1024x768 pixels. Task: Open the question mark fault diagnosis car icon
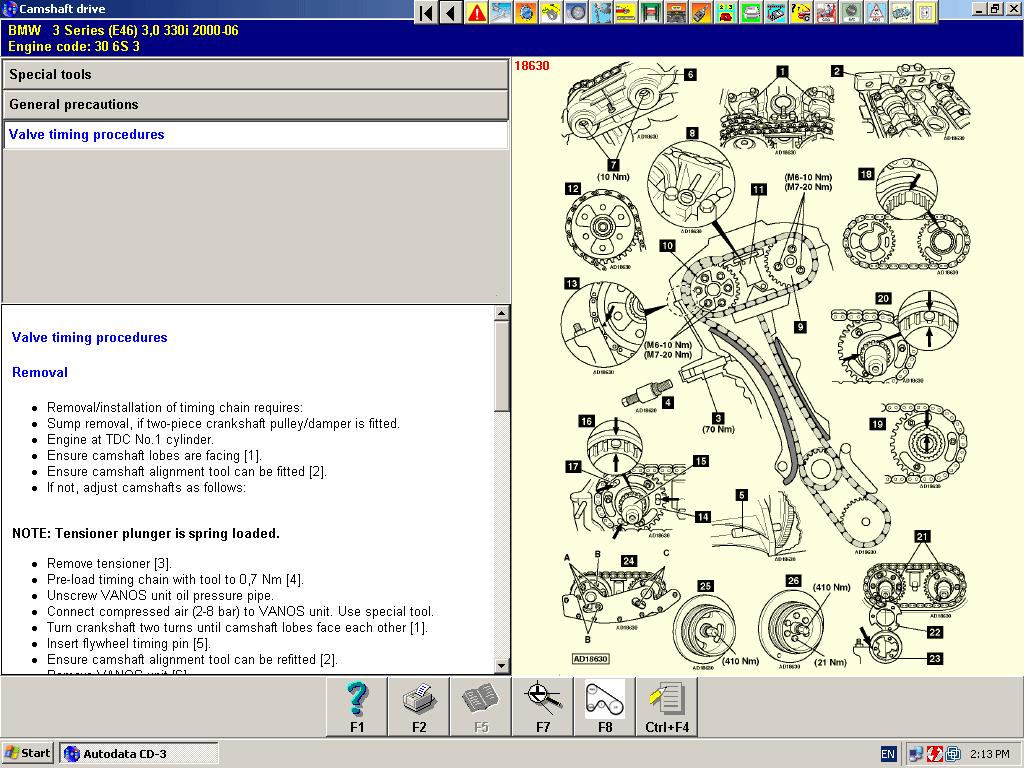[801, 12]
